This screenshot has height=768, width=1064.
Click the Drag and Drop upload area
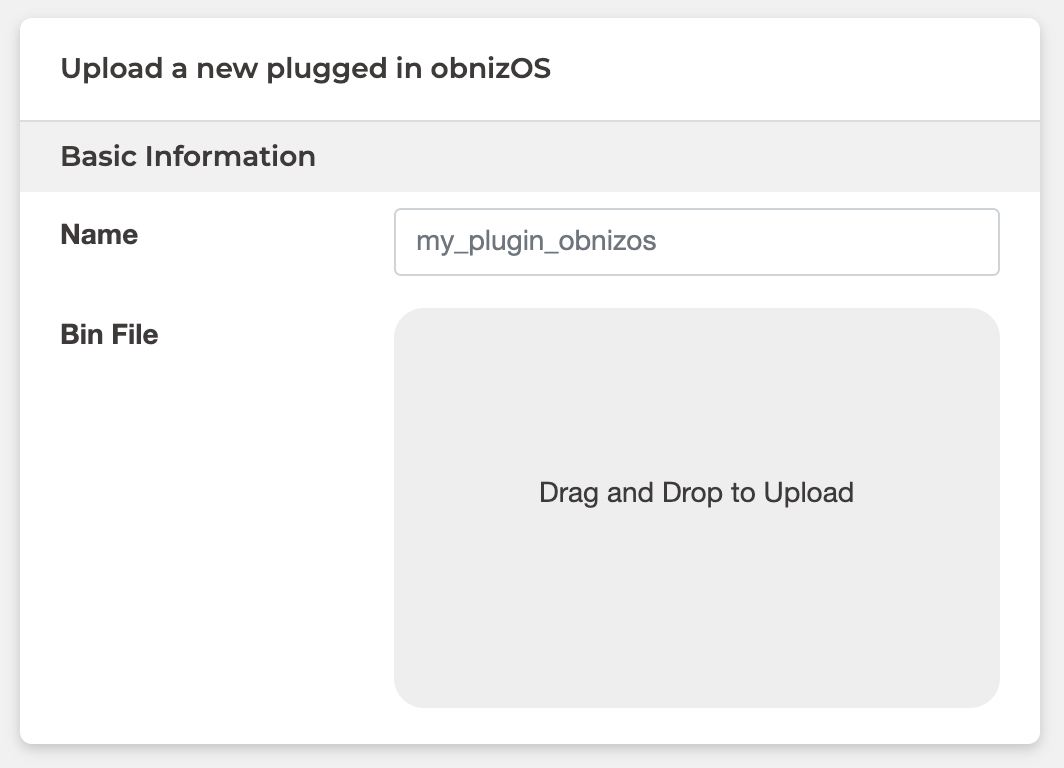click(x=696, y=560)
